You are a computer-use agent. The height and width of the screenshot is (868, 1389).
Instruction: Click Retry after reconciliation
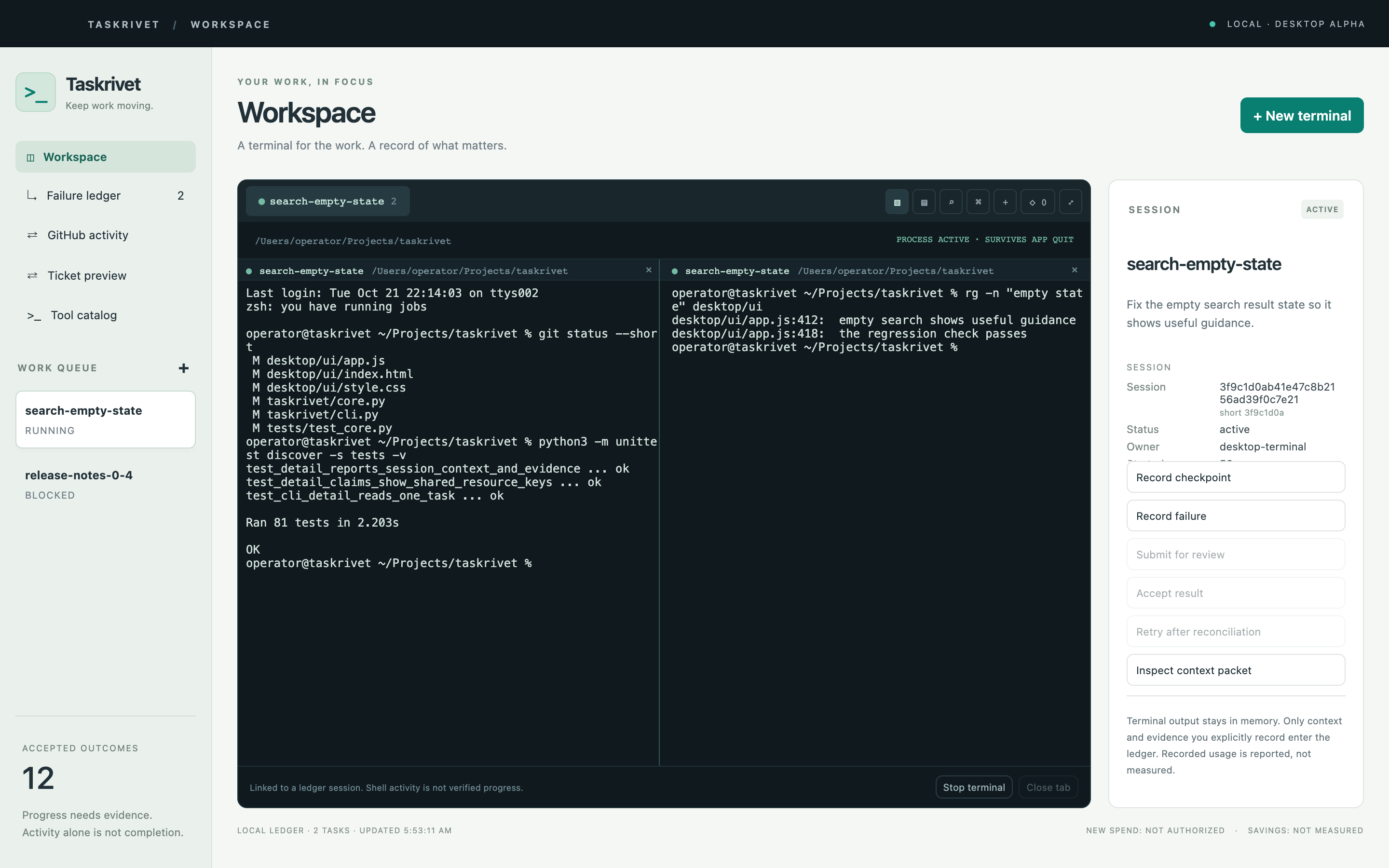tap(1236, 632)
